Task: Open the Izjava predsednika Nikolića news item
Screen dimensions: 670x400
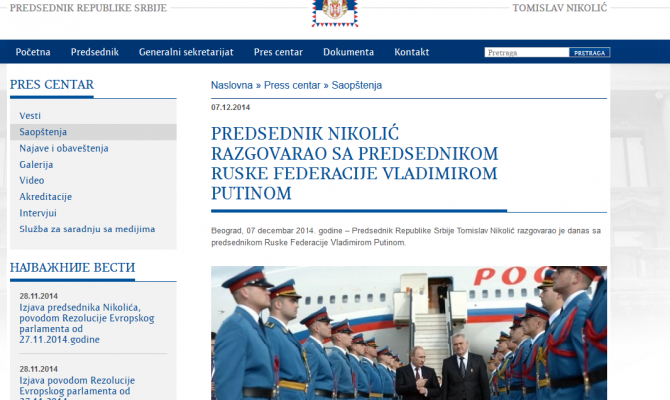Action: (87, 324)
